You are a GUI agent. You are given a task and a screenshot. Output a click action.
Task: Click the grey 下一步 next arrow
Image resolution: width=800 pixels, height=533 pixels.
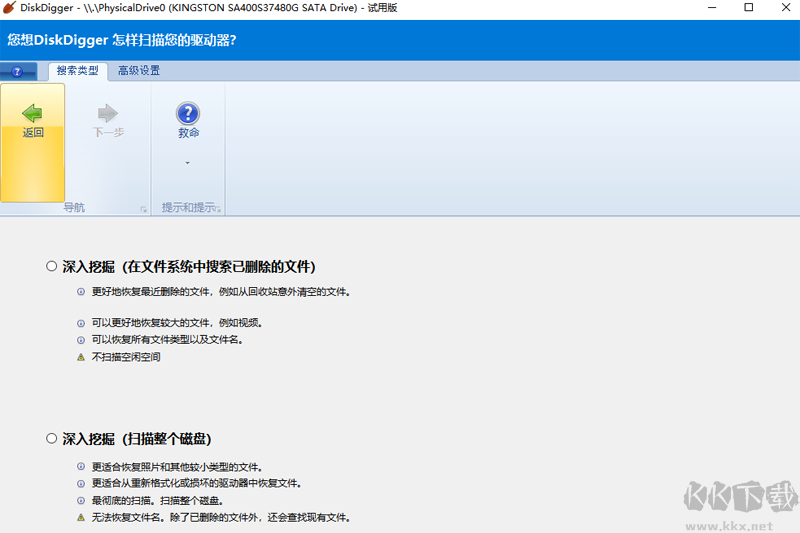pyautogui.click(x=108, y=113)
